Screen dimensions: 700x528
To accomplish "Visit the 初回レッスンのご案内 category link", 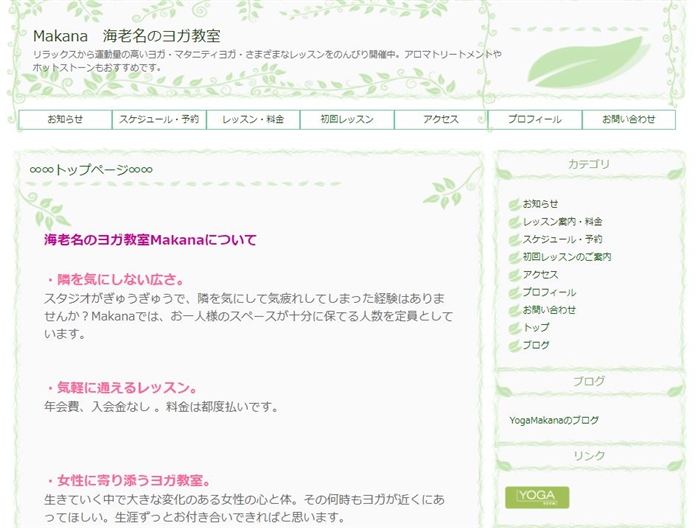I will (x=567, y=257).
